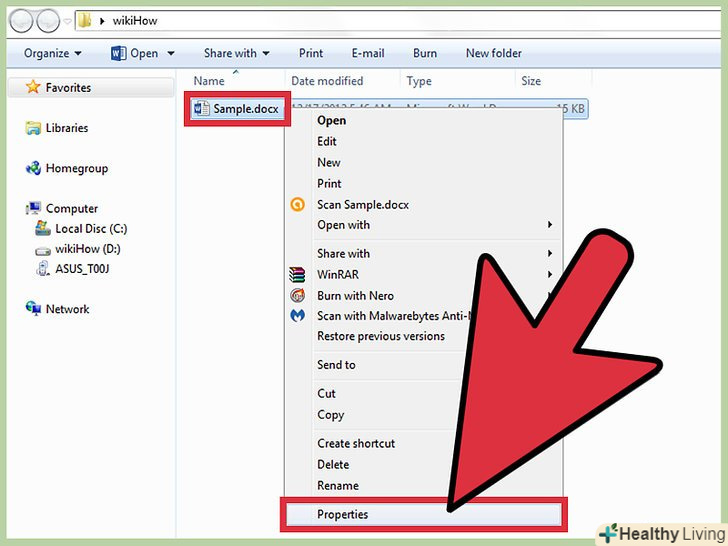This screenshot has height=546, width=728.
Task: Click Burn in the toolbar
Action: pos(425,53)
